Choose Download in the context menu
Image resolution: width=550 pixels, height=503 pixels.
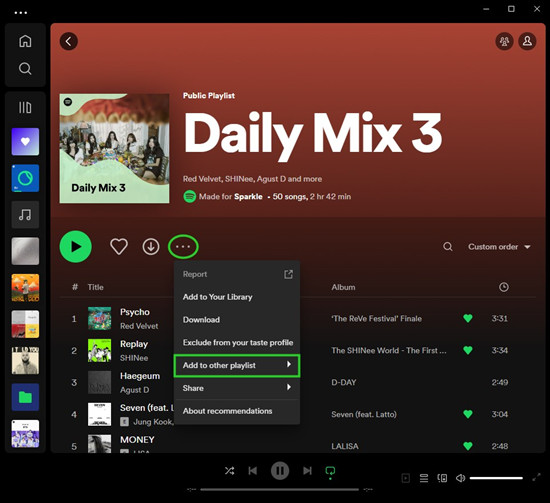pos(237,320)
